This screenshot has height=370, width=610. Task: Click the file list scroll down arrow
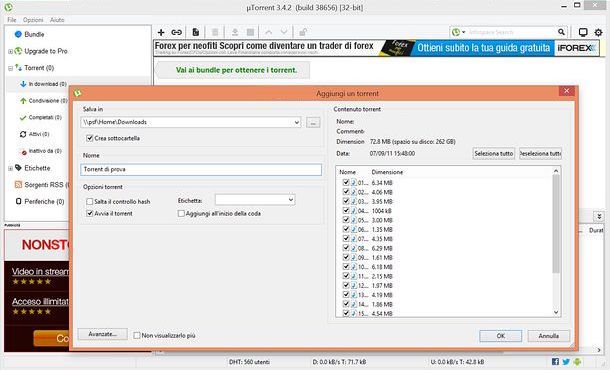coord(556,312)
